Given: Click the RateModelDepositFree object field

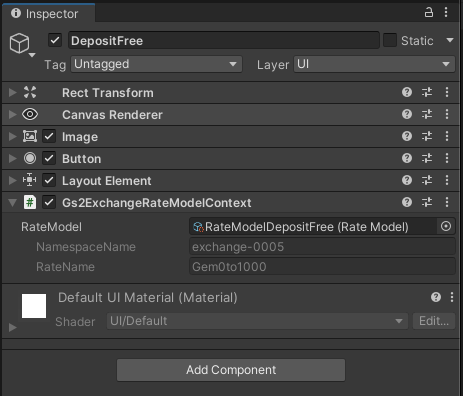Looking at the screenshot, I should coord(313,227).
